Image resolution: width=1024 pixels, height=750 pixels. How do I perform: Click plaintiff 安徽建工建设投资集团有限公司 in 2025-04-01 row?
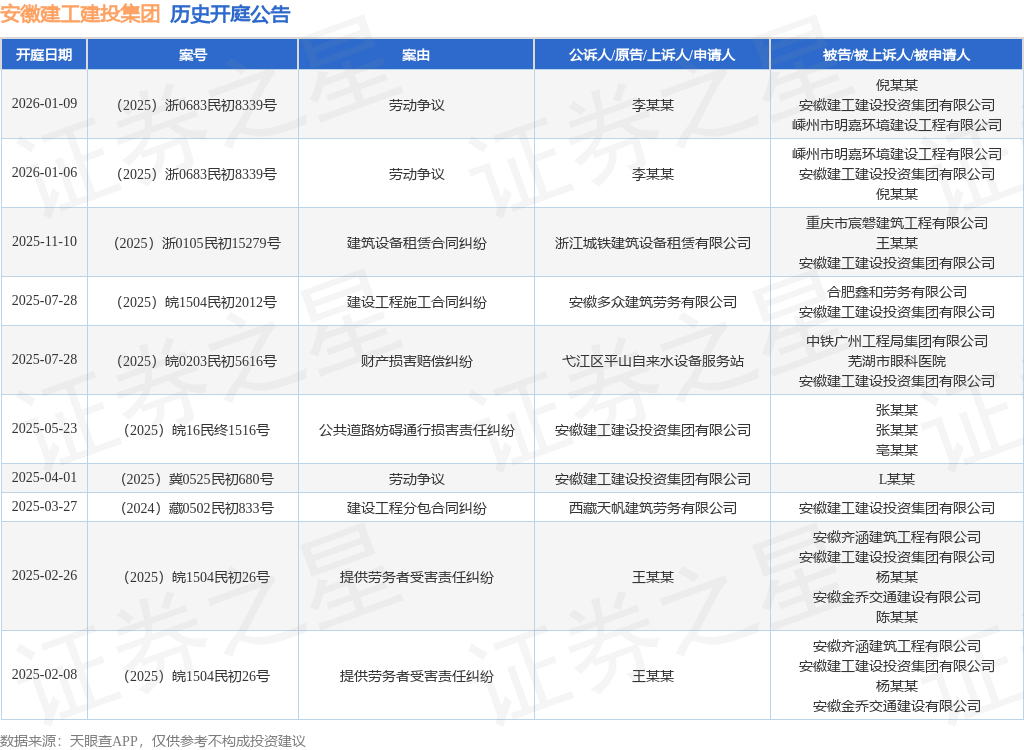click(652, 479)
